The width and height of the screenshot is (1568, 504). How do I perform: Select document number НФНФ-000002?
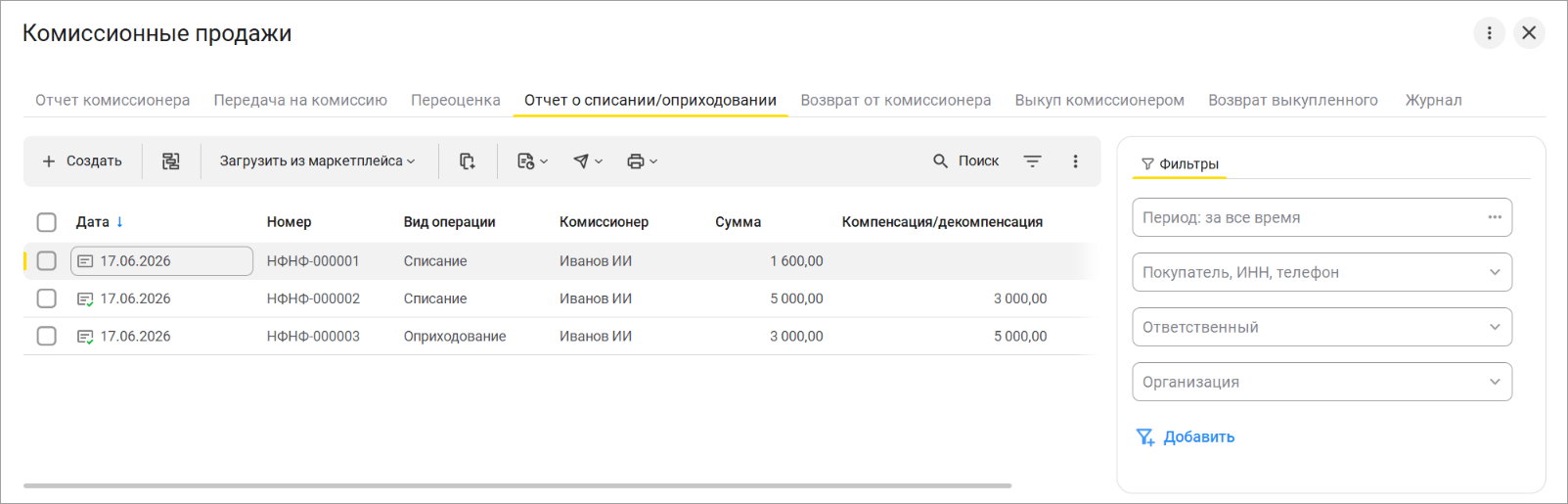coord(313,298)
